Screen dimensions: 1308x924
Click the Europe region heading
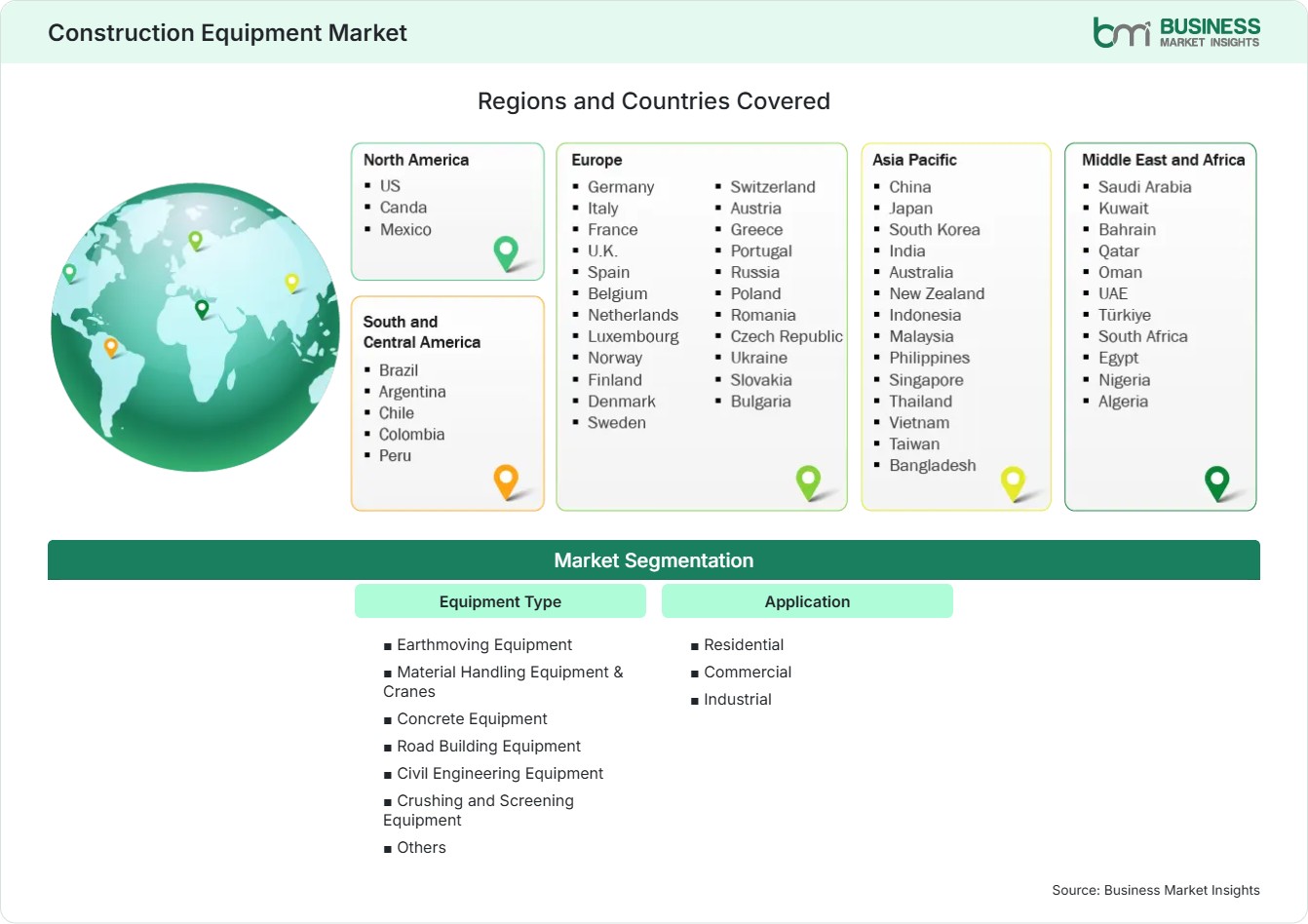coord(596,160)
